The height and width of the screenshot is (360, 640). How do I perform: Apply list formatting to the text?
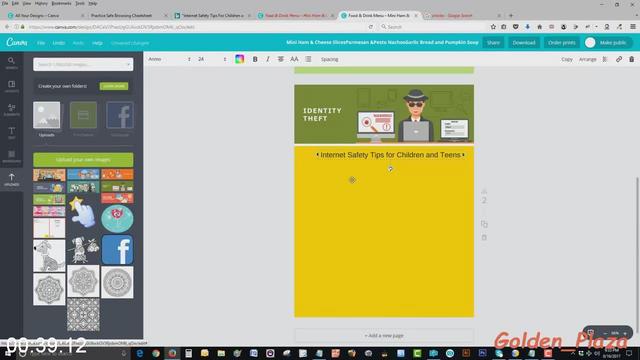coord(308,59)
